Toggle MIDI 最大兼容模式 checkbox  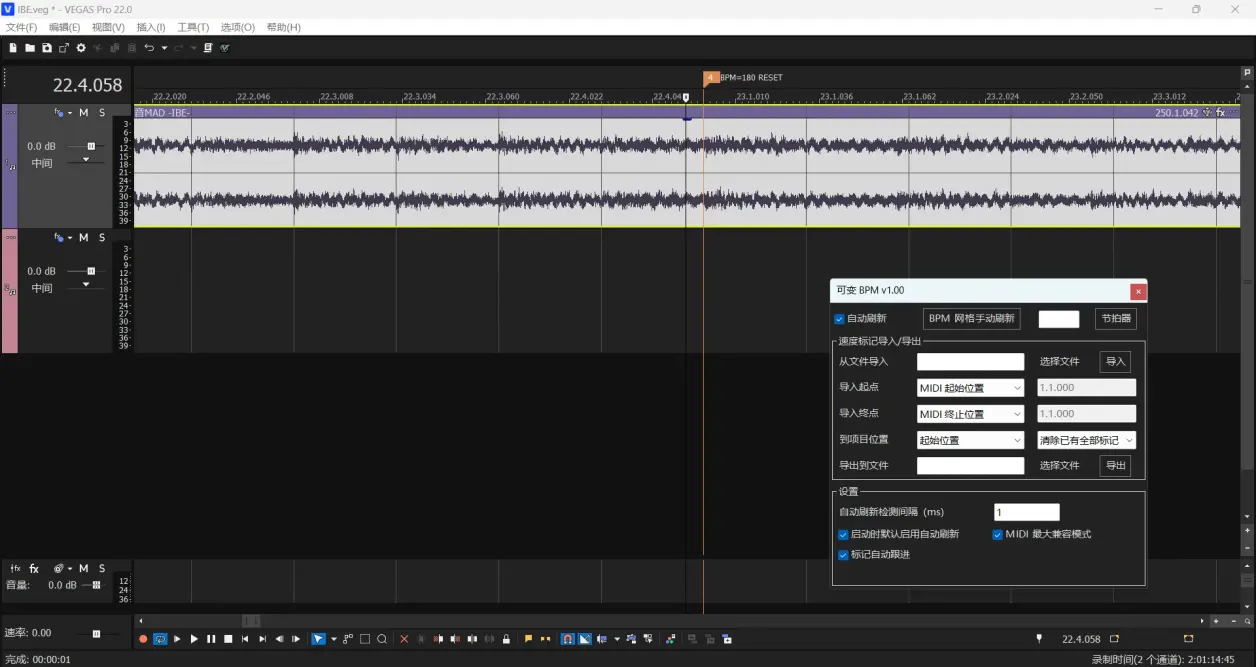[997, 535]
